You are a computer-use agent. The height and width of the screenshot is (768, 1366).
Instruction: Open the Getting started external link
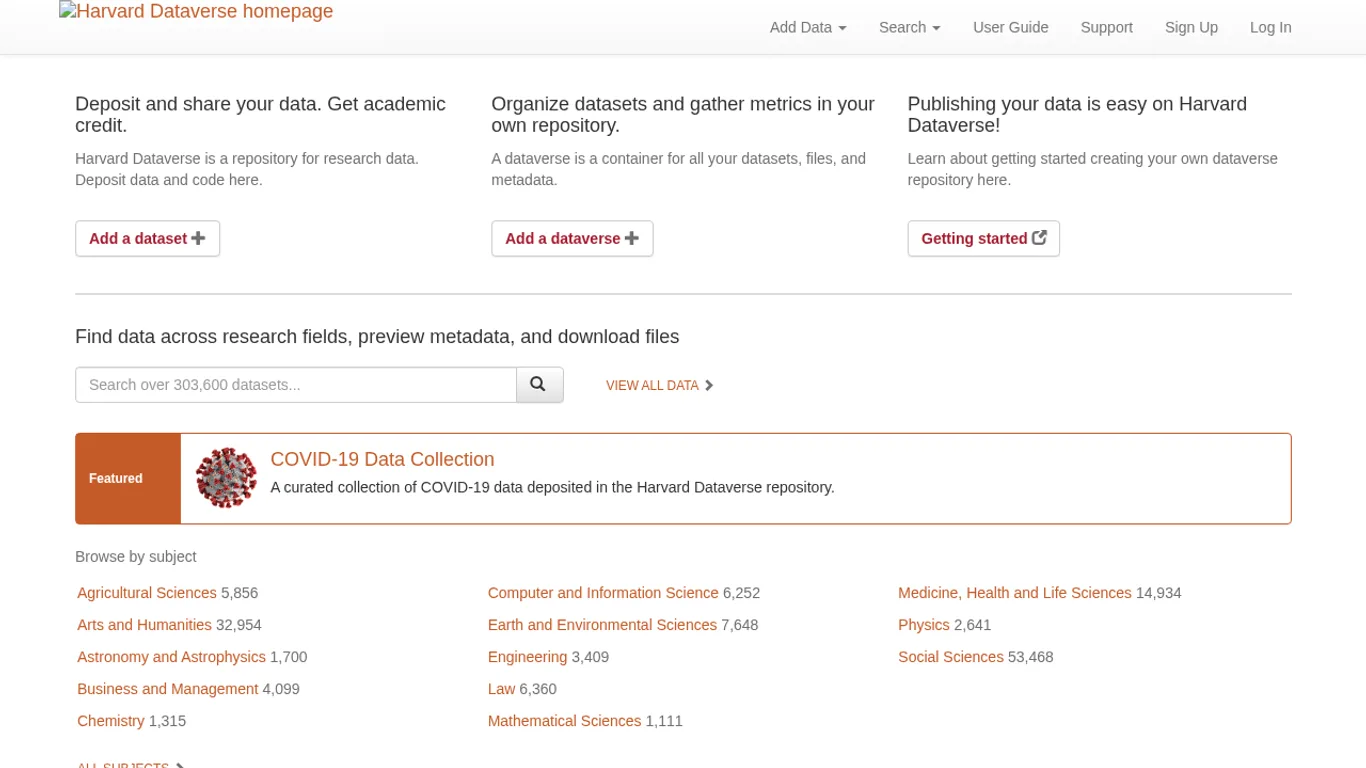984,239
